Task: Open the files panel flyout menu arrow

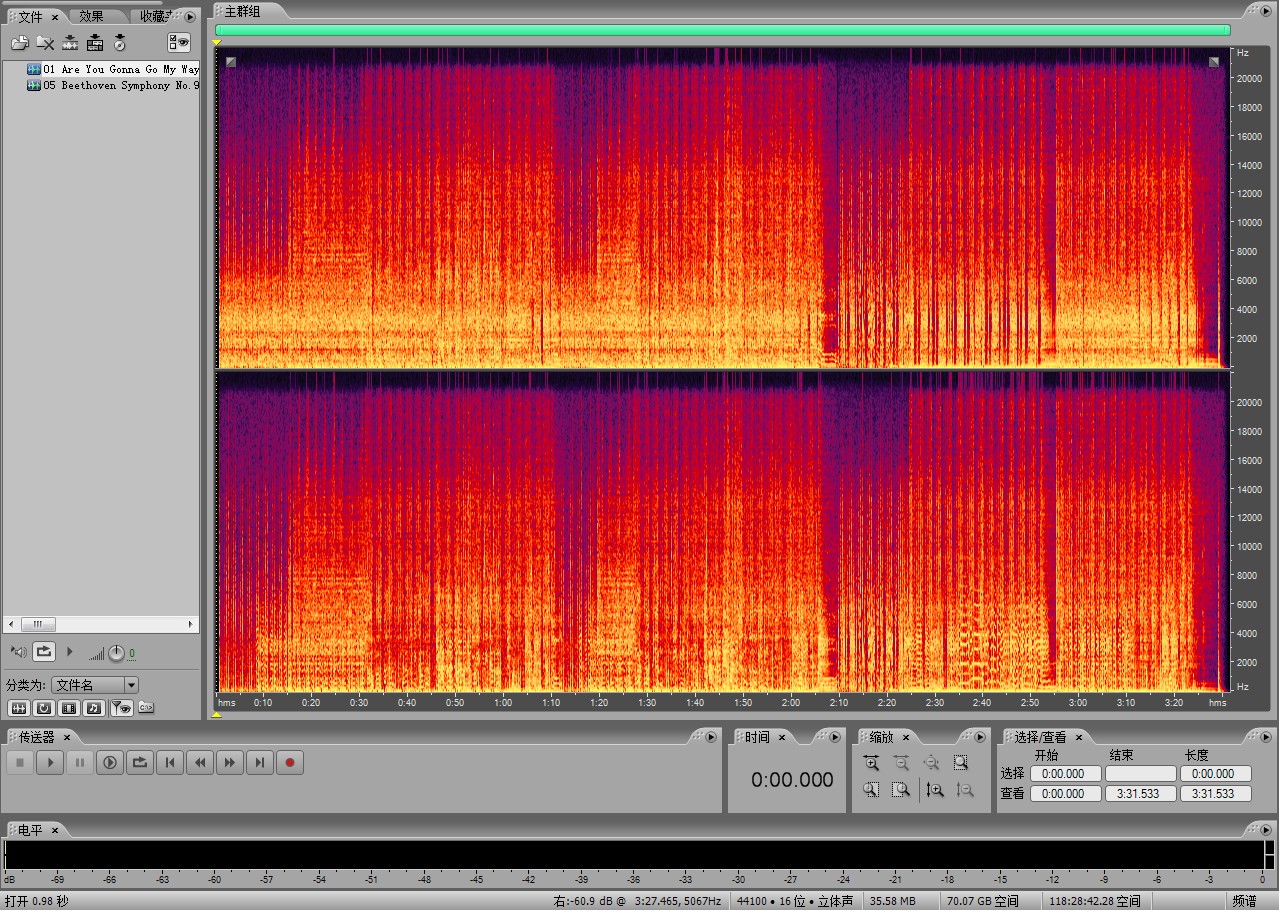Action: [190, 16]
